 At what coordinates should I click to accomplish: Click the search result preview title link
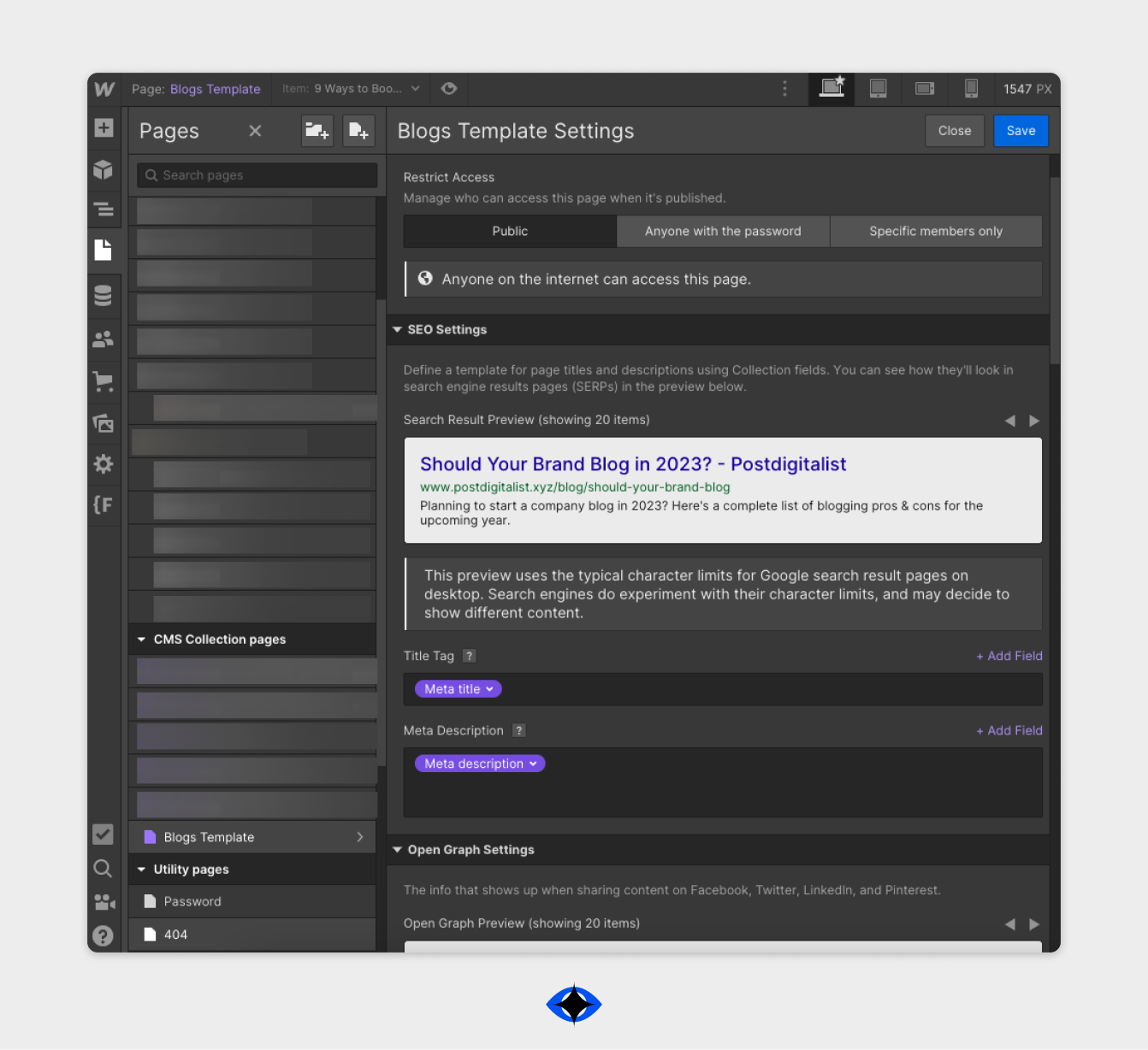[633, 464]
